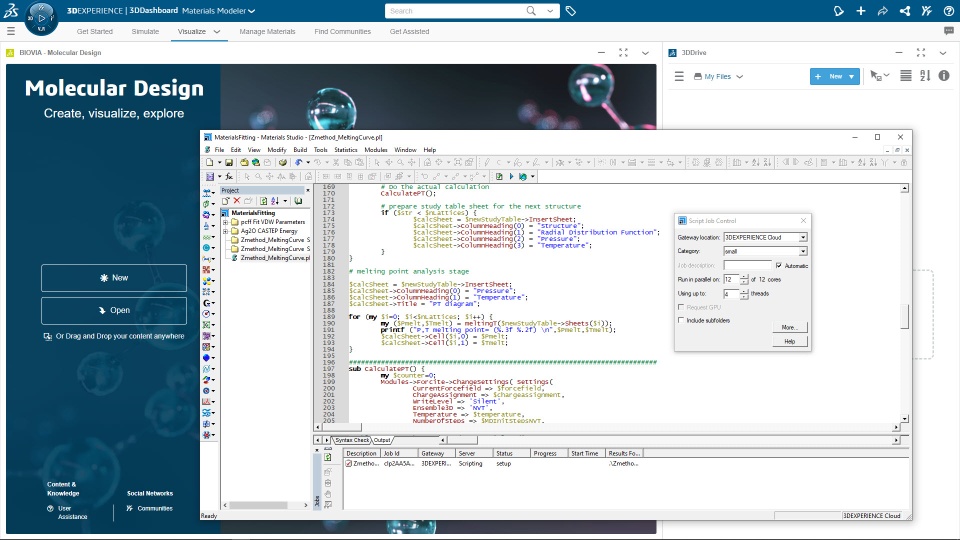
Task: Click the blue New button in 3DDrive
Action: pos(835,77)
